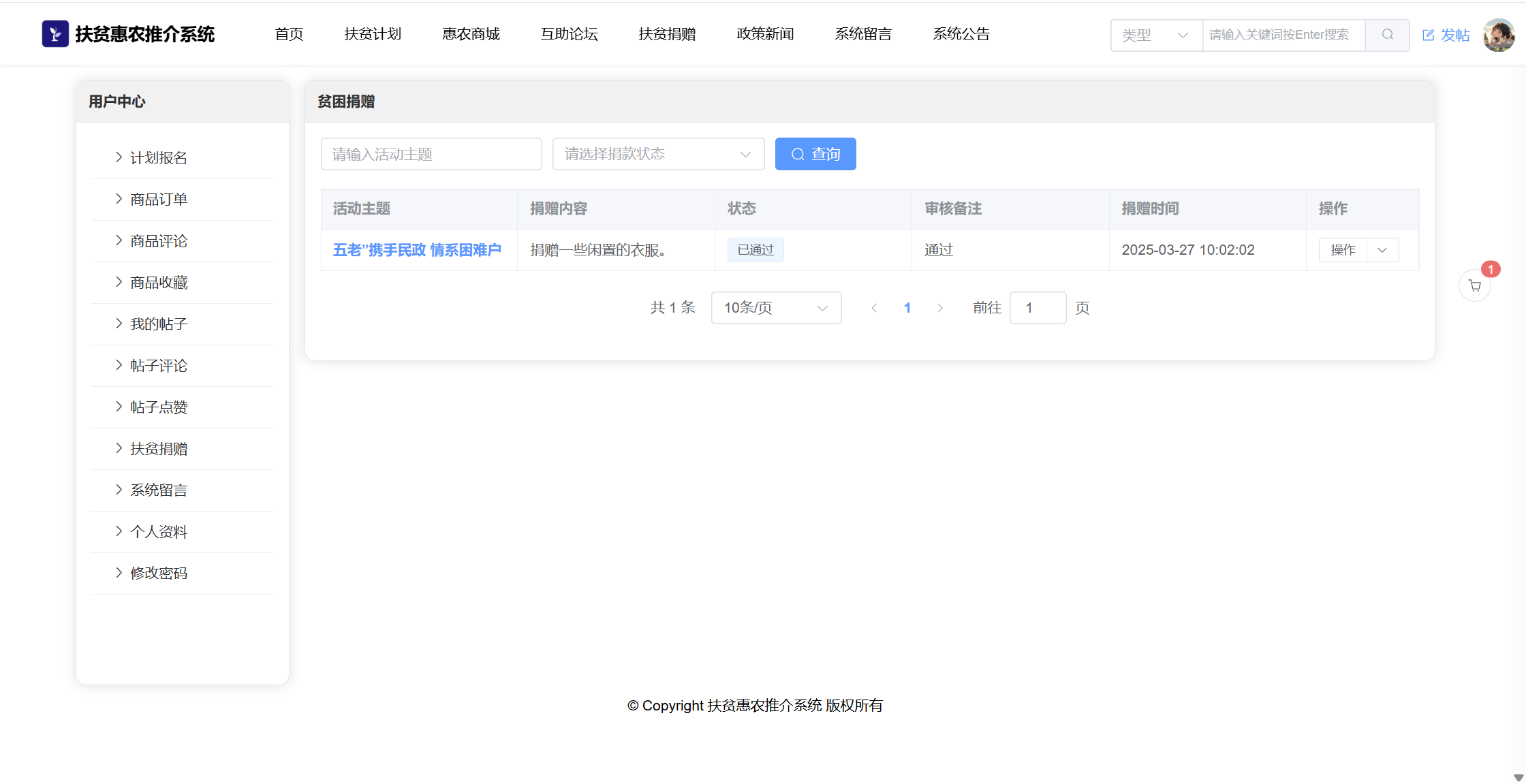Open the shopping cart floating icon
1526x784 pixels.
point(1474,286)
